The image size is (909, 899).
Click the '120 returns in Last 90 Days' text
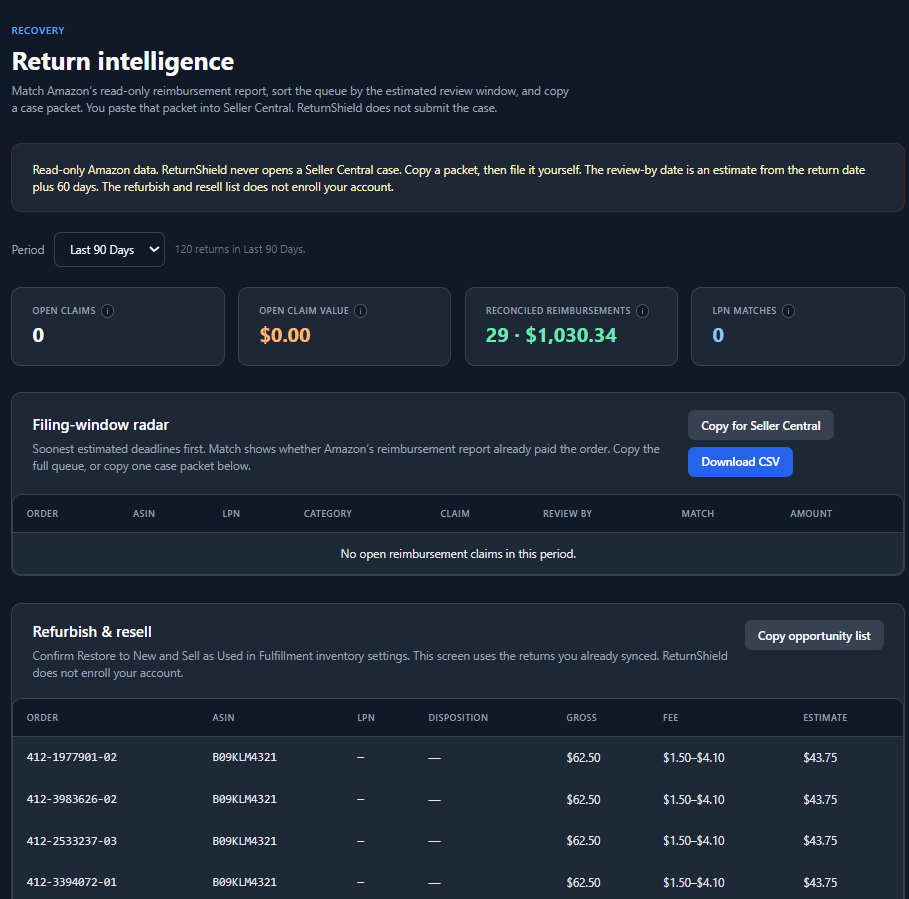pos(240,249)
